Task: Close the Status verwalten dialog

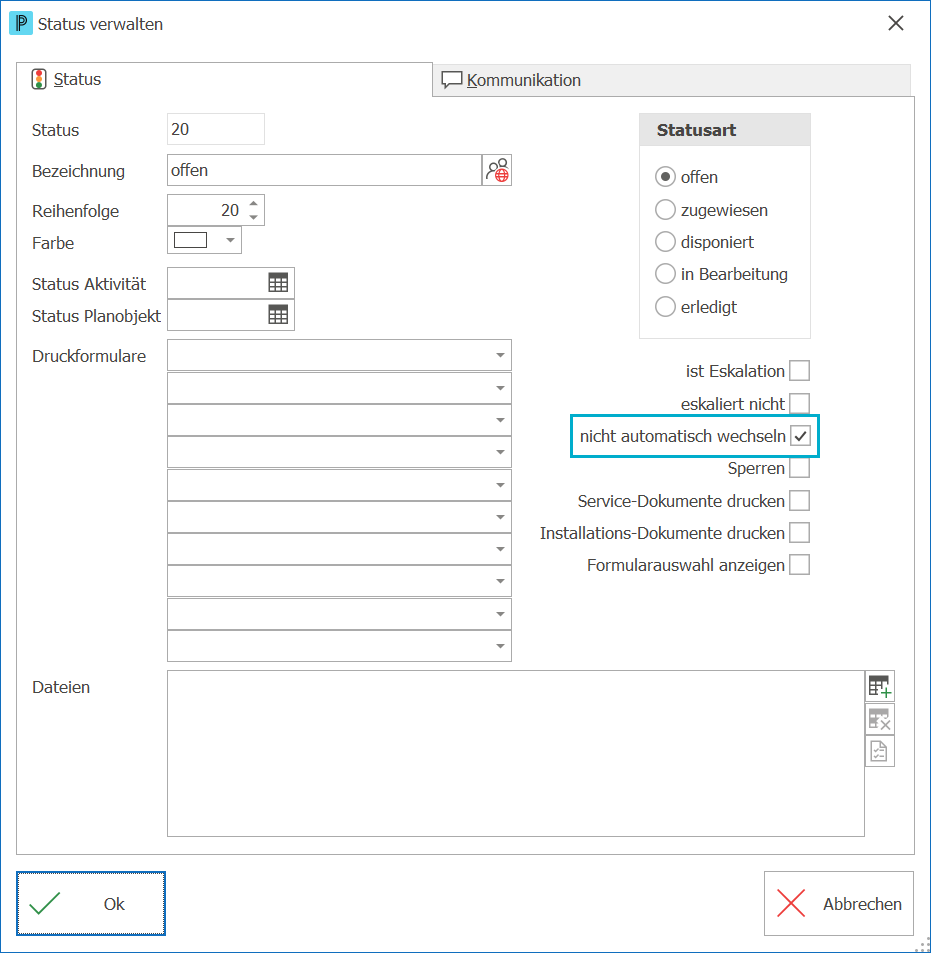Action: coord(896,24)
